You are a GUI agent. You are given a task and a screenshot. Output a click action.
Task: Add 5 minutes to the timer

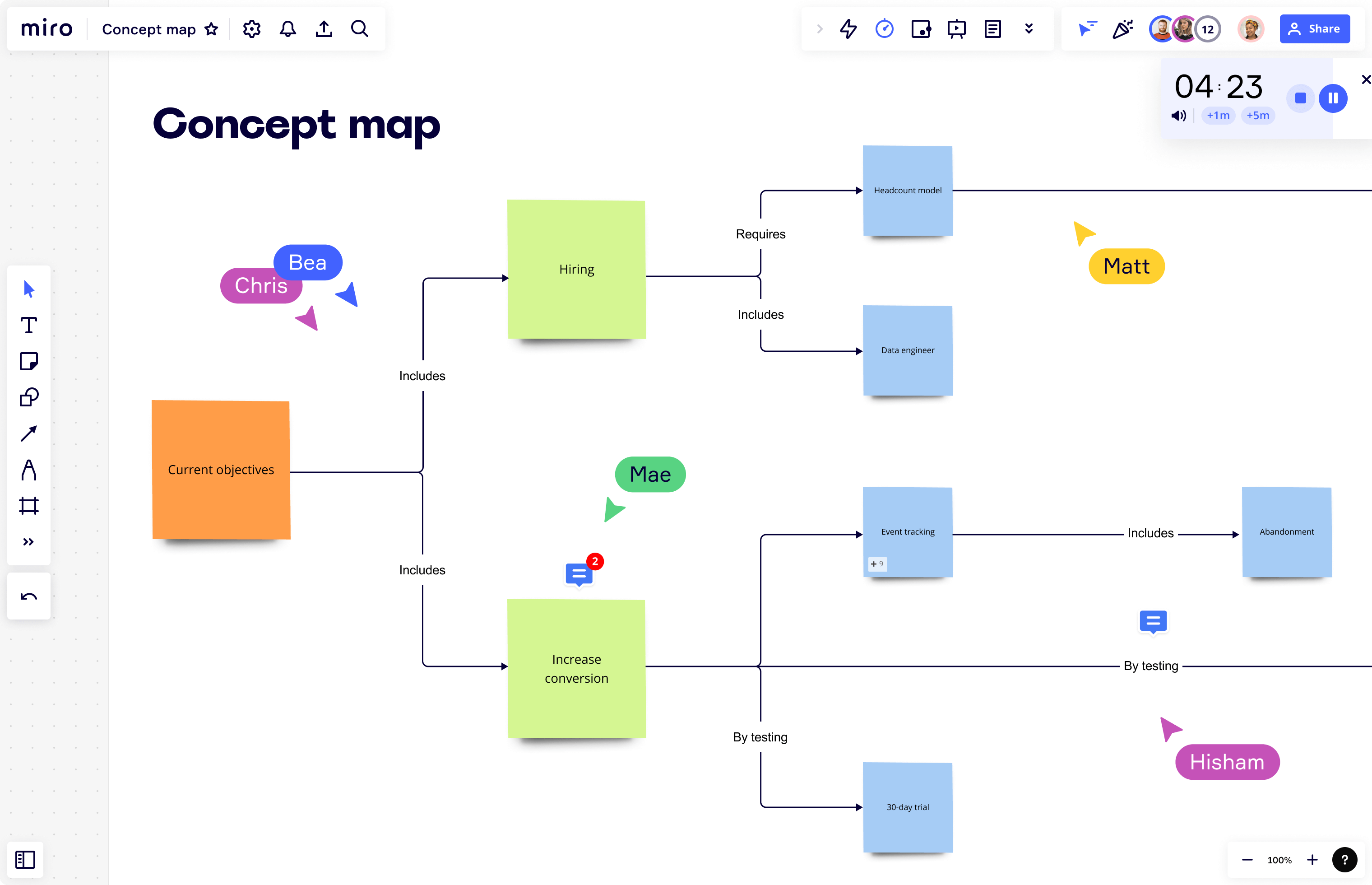pyautogui.click(x=1258, y=116)
